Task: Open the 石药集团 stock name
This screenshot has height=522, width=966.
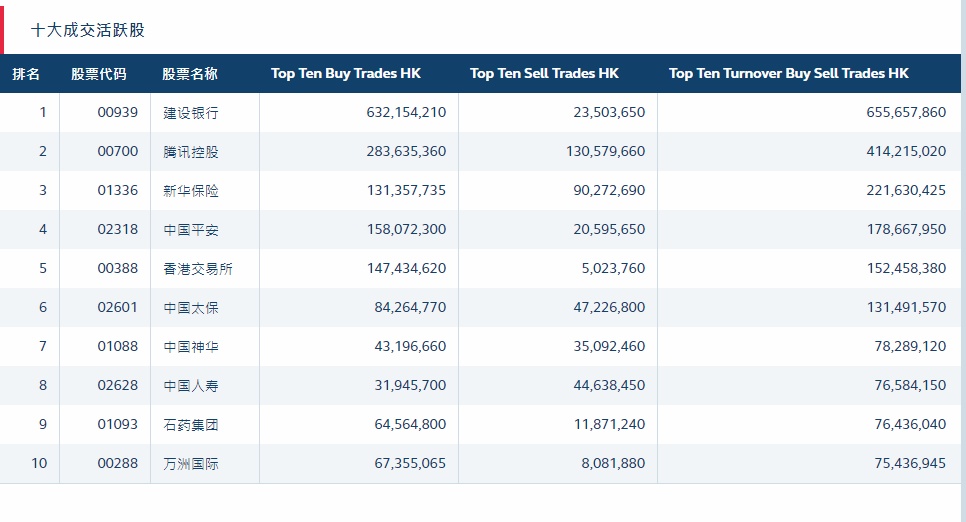Action: pyautogui.click(x=191, y=425)
